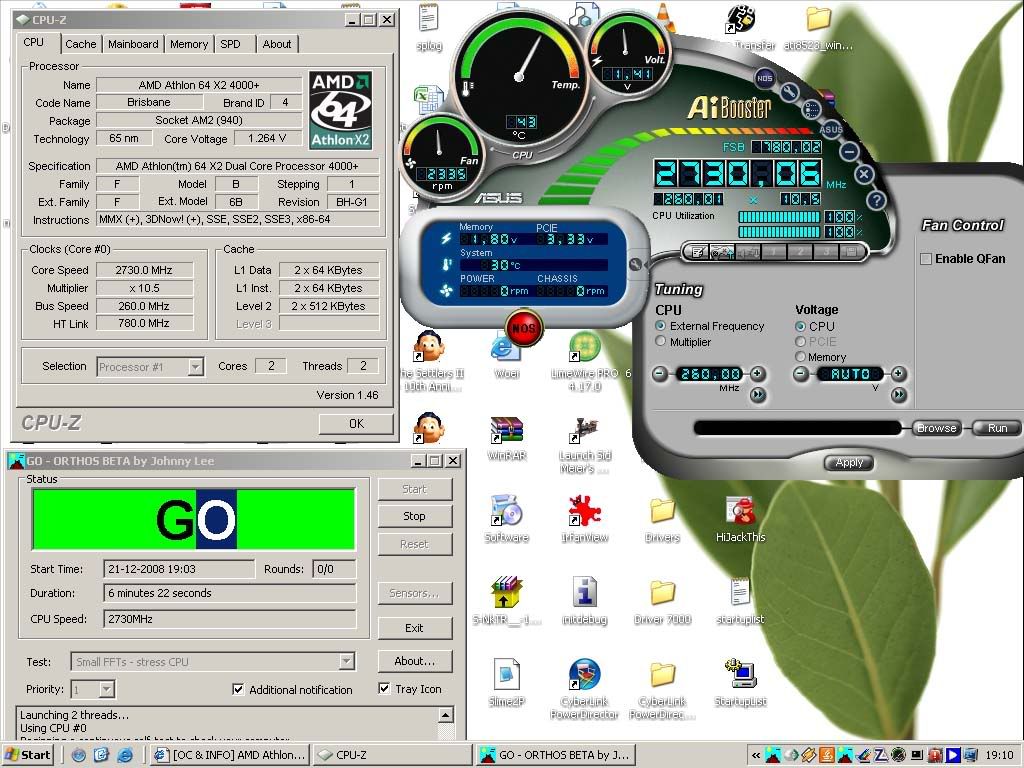Open the Slime2P desktop file
The height and width of the screenshot is (768, 1024).
506,683
